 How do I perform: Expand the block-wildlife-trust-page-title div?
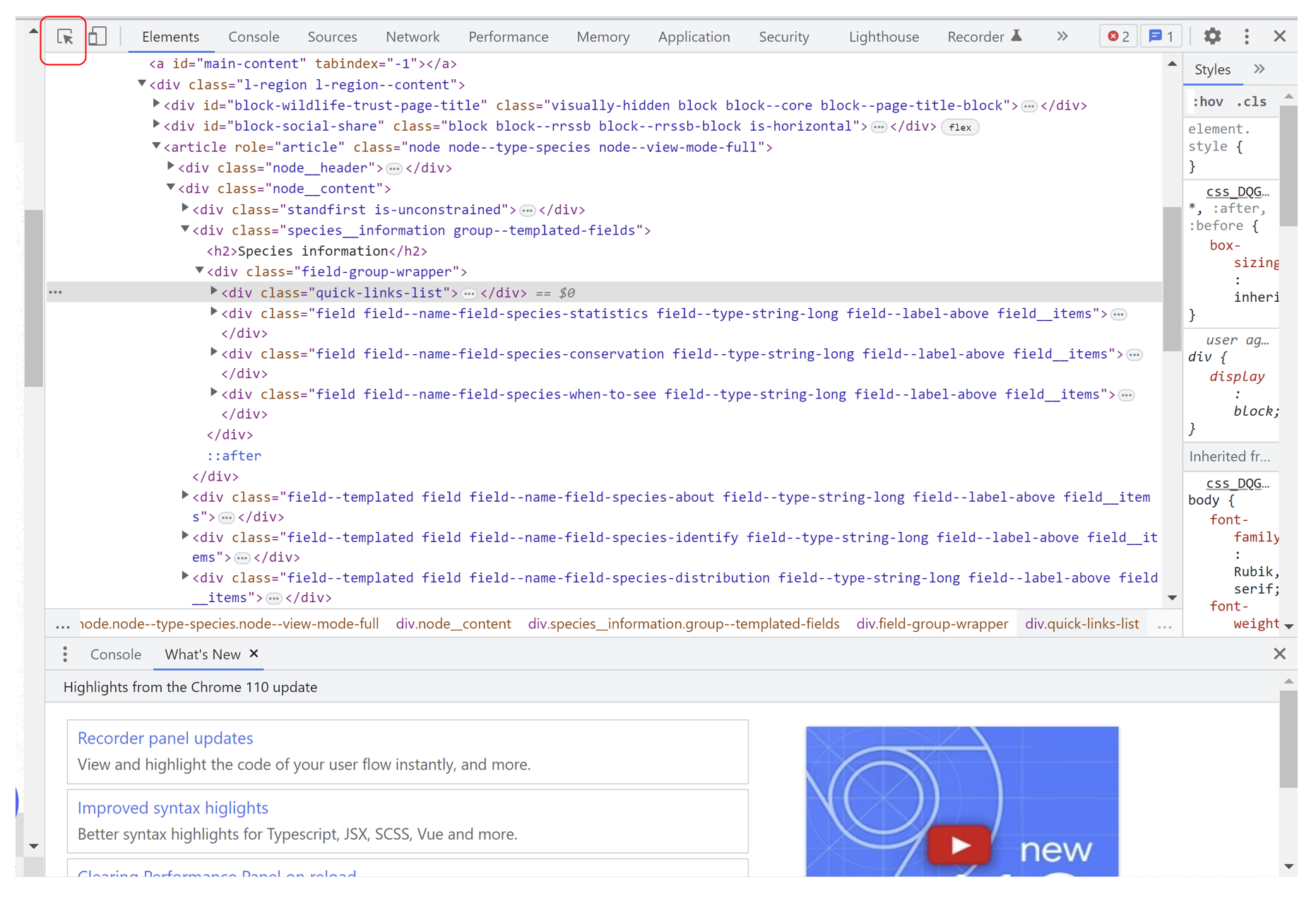click(156, 105)
